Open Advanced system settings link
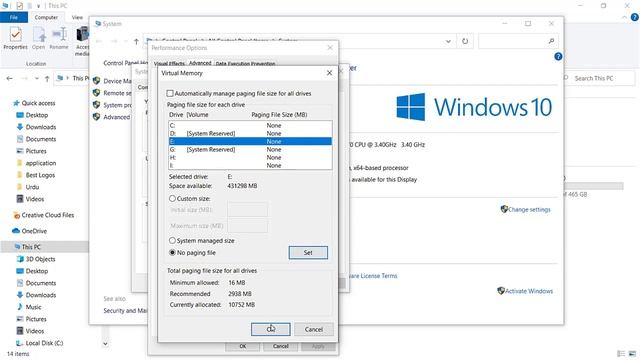 click(x=117, y=117)
